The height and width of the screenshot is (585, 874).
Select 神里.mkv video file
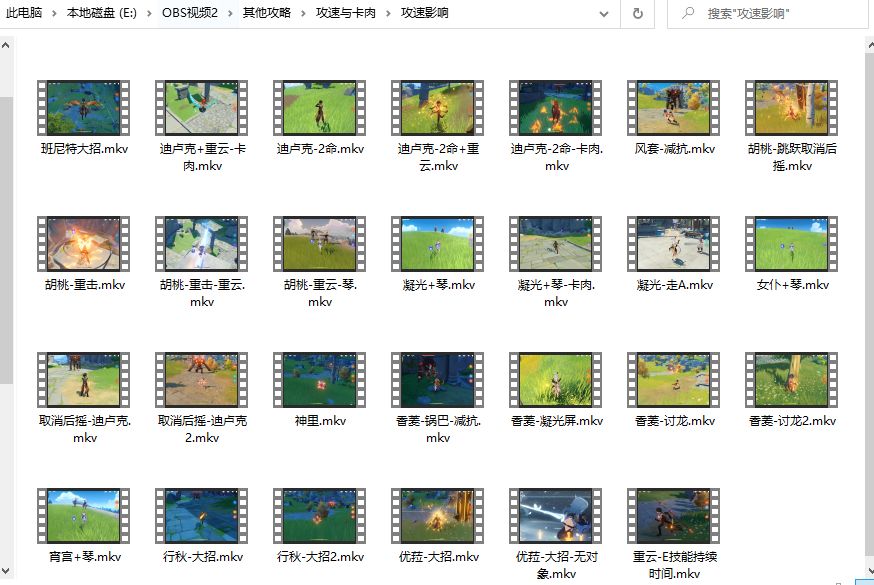[319, 390]
